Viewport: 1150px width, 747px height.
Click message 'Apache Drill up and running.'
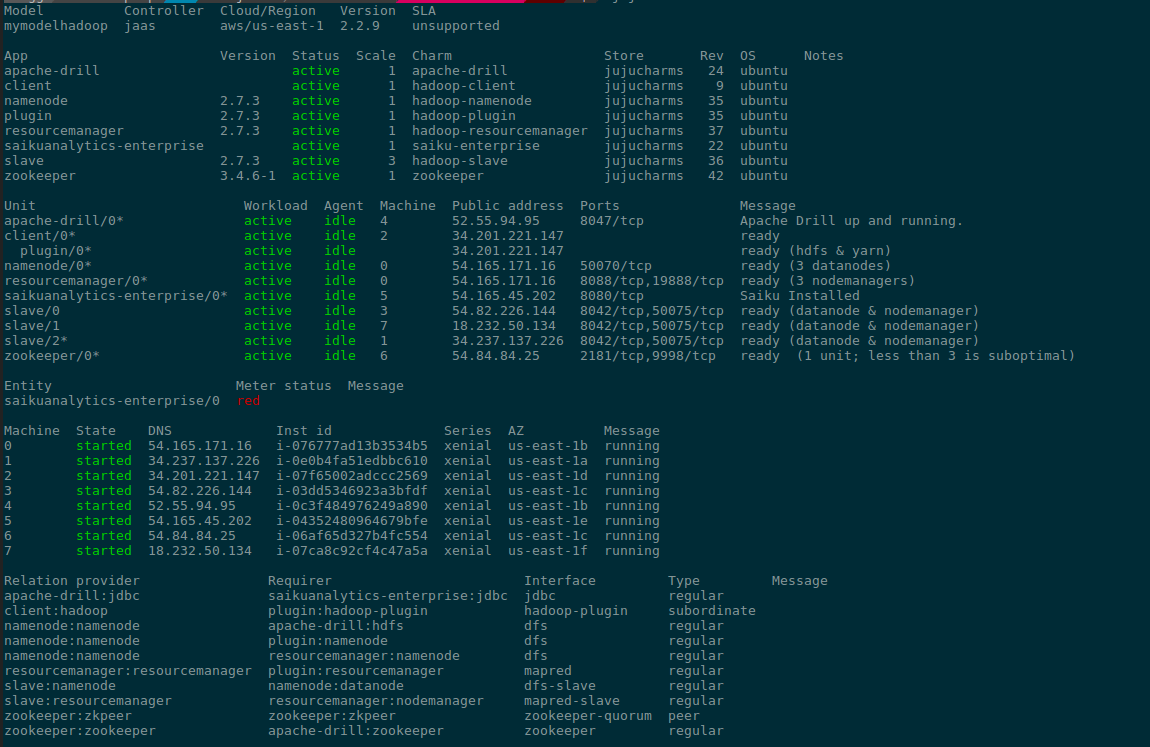(x=851, y=221)
